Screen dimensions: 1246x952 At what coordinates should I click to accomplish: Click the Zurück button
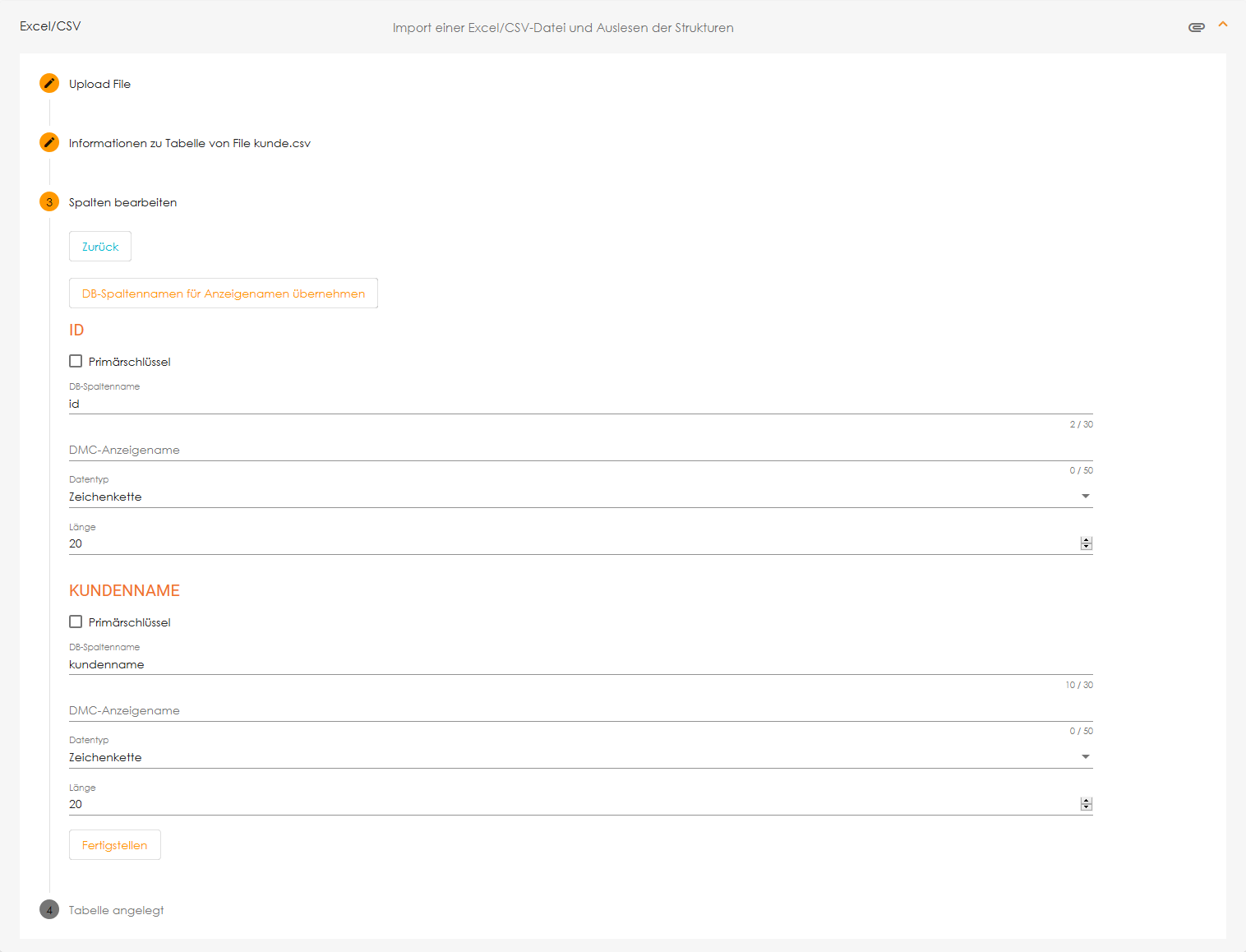point(100,247)
